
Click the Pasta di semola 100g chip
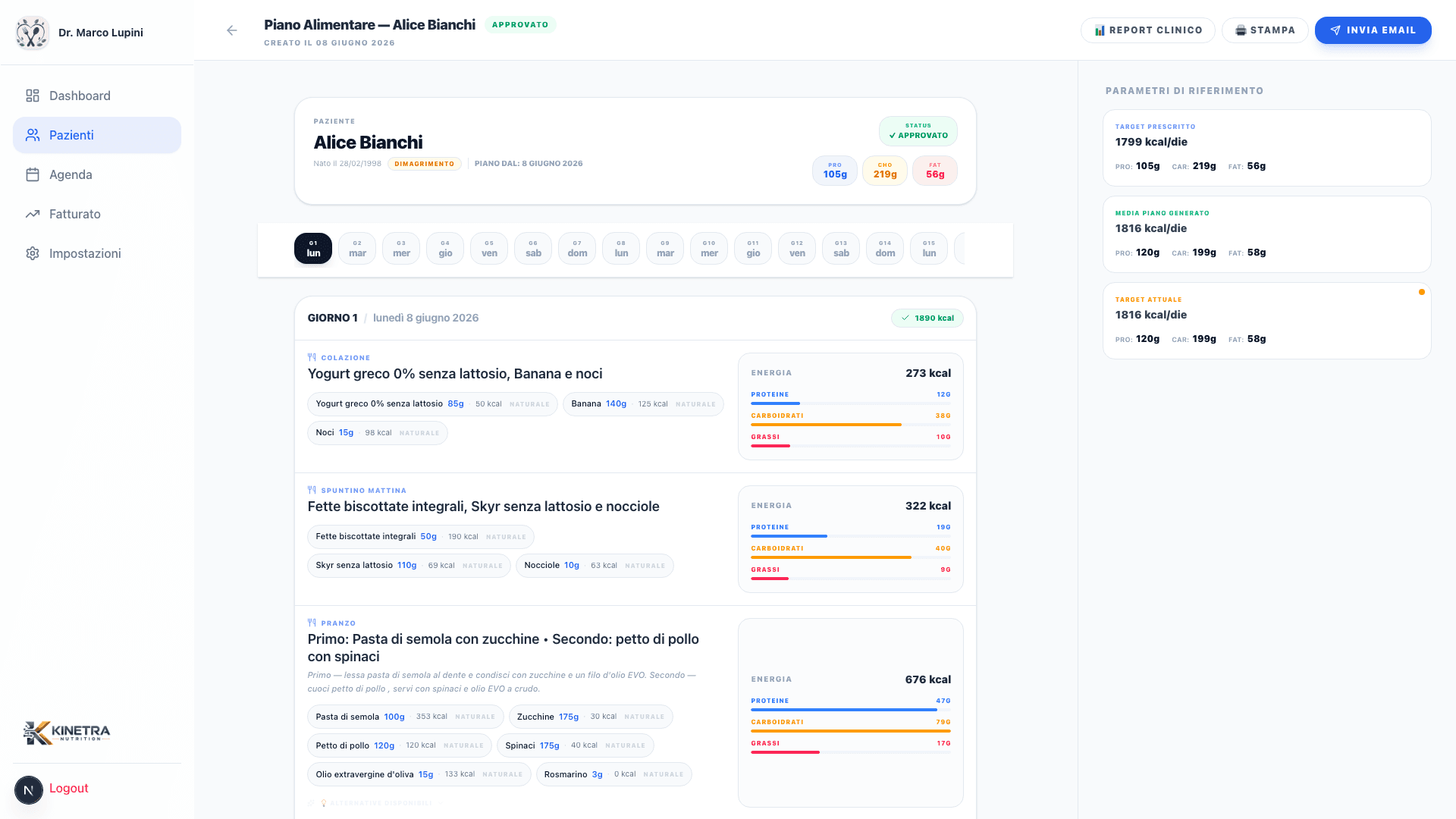click(406, 717)
